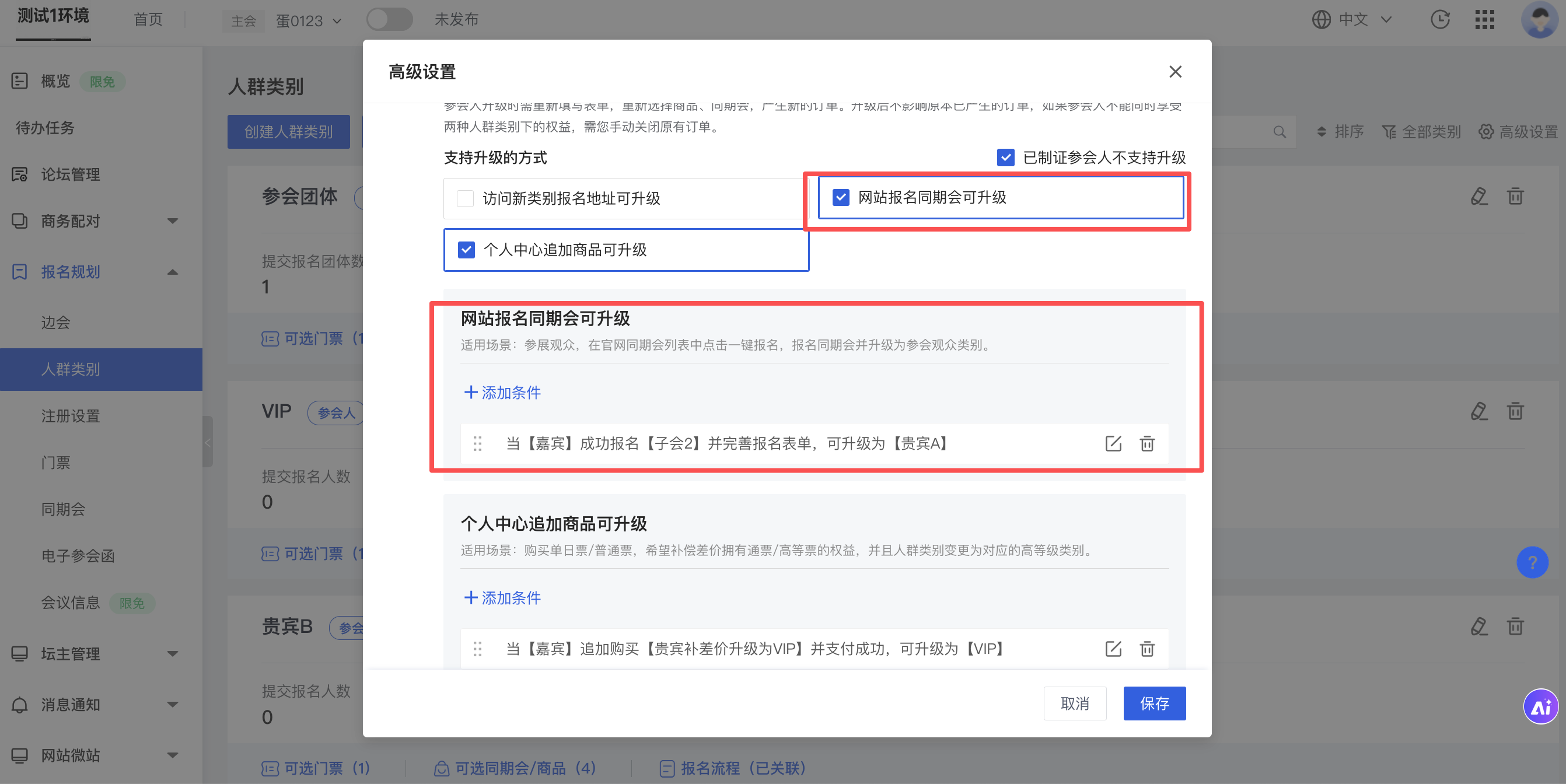Delete the 贵宾补差价升级为VIP condition
Screen dimensions: 1566x784
coord(1146,649)
